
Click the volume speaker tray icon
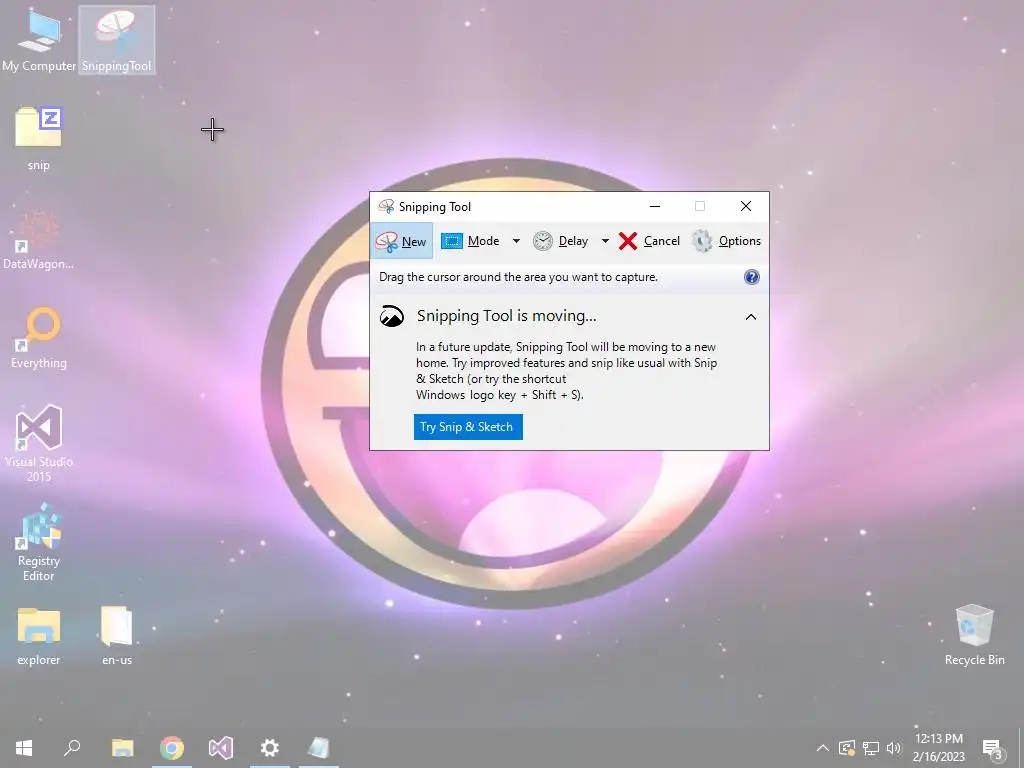pyautogui.click(x=893, y=748)
